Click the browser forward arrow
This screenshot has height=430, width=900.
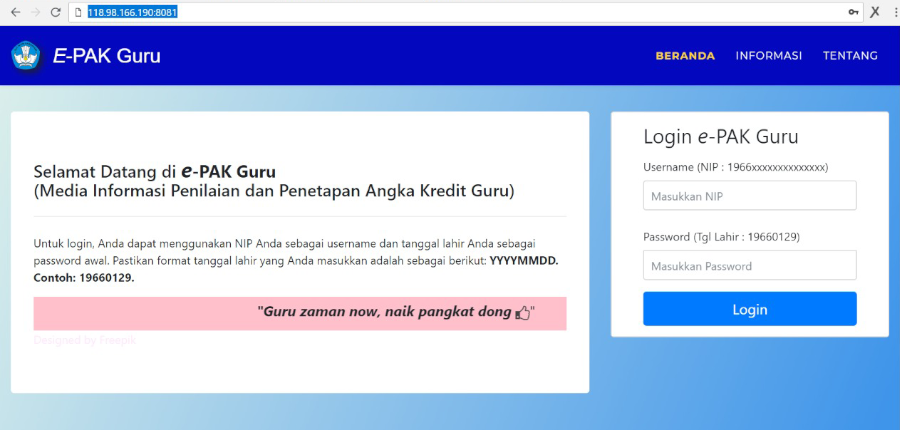coord(36,12)
